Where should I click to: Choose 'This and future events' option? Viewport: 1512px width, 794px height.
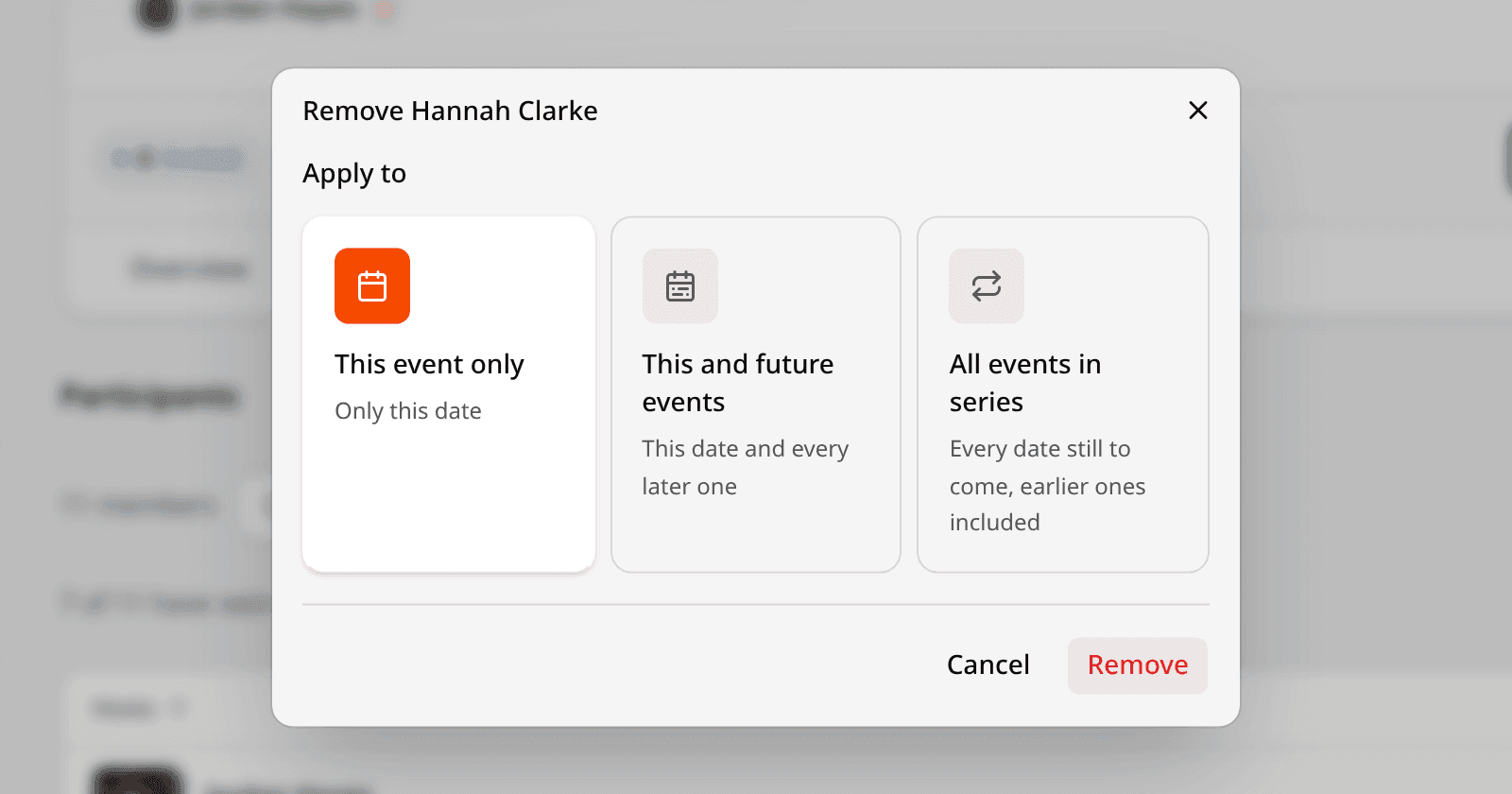tap(756, 394)
